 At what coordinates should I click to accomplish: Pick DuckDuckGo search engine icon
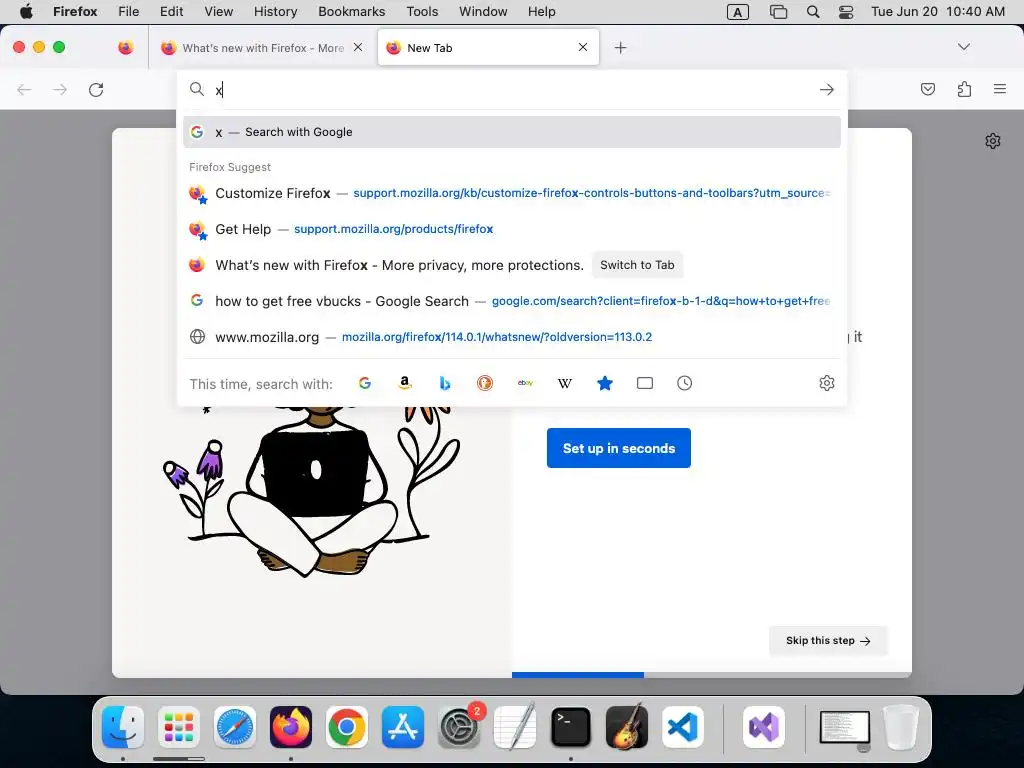(x=485, y=383)
